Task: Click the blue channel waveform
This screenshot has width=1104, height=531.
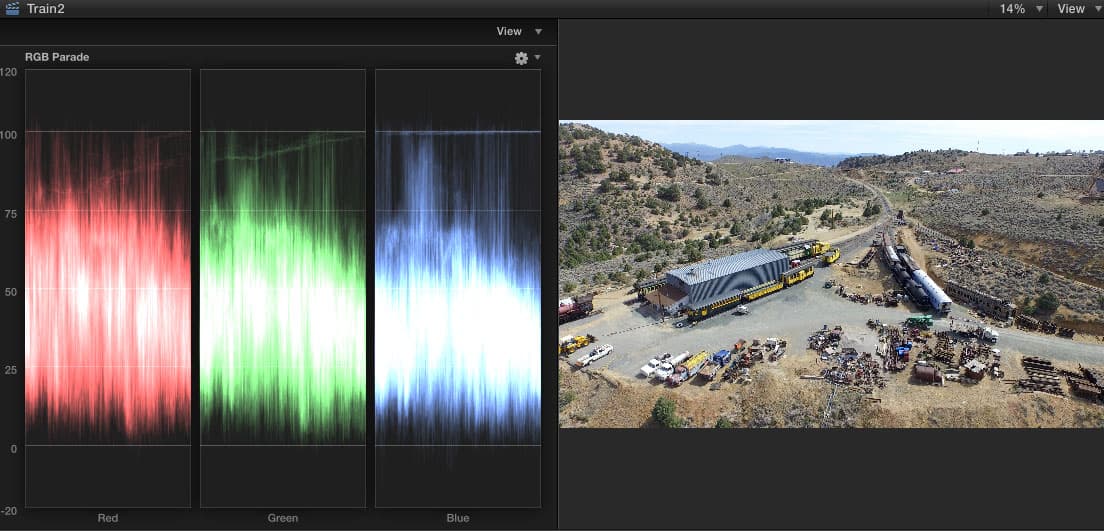Action: [458, 288]
